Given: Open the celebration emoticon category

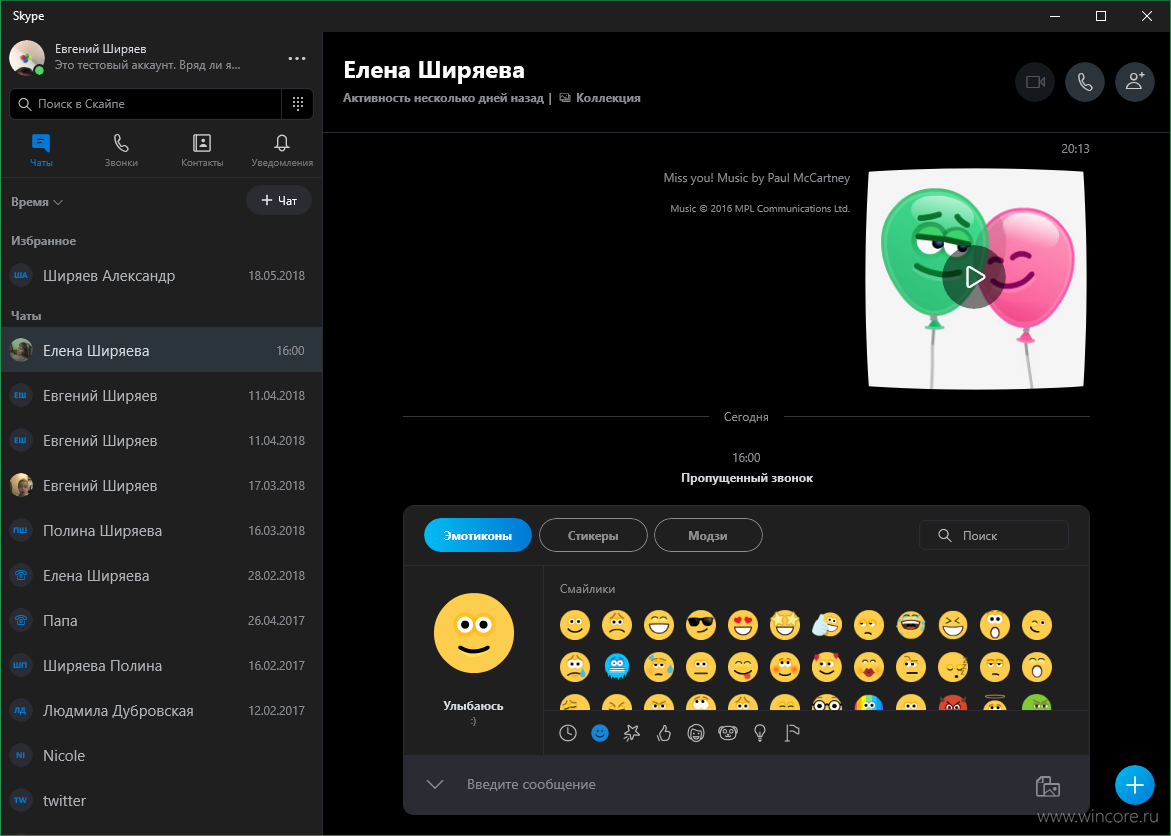Looking at the screenshot, I should click(632, 734).
